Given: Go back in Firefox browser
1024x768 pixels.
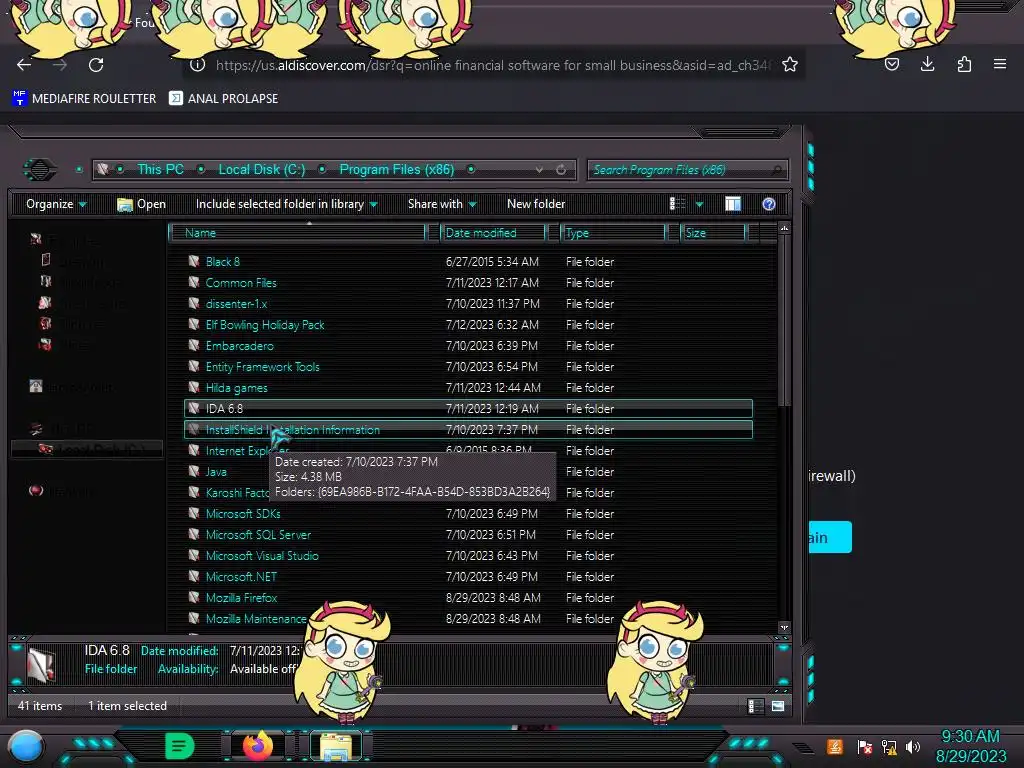Looking at the screenshot, I should (24, 65).
